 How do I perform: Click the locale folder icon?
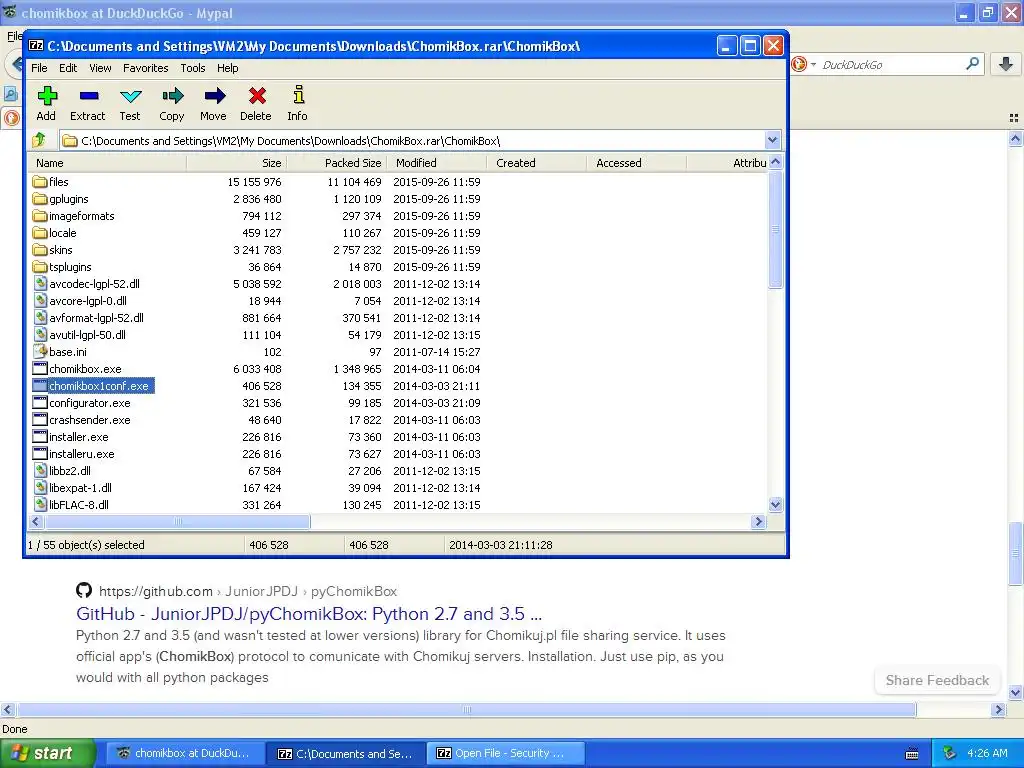pos(40,232)
